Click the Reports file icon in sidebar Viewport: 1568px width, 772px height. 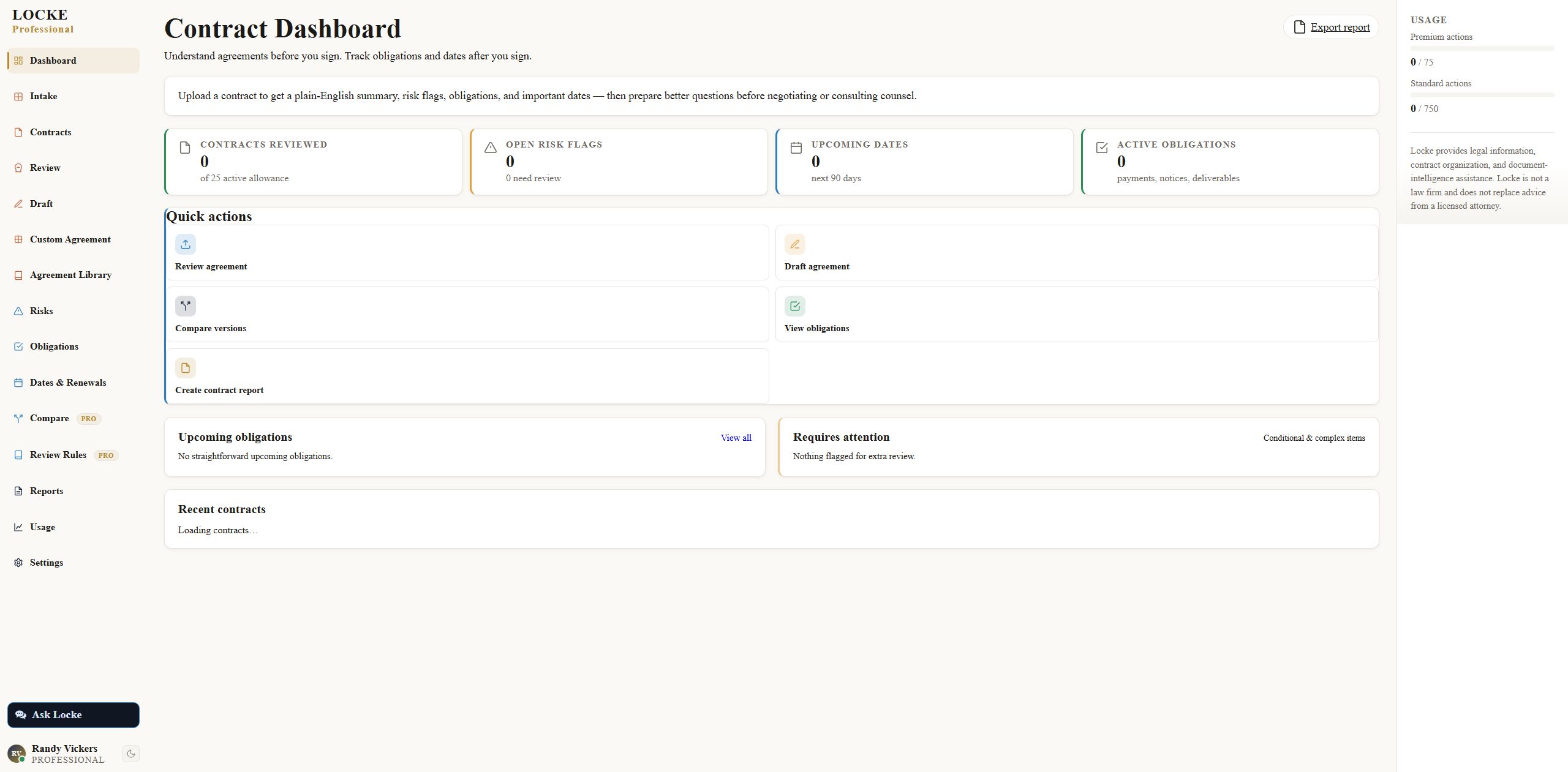point(18,491)
